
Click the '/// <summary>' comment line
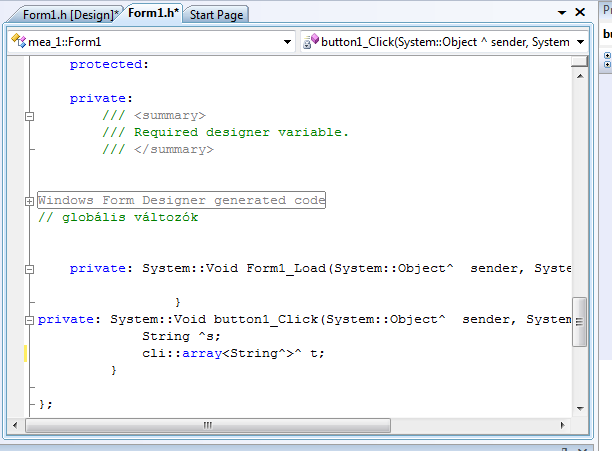coord(154,115)
